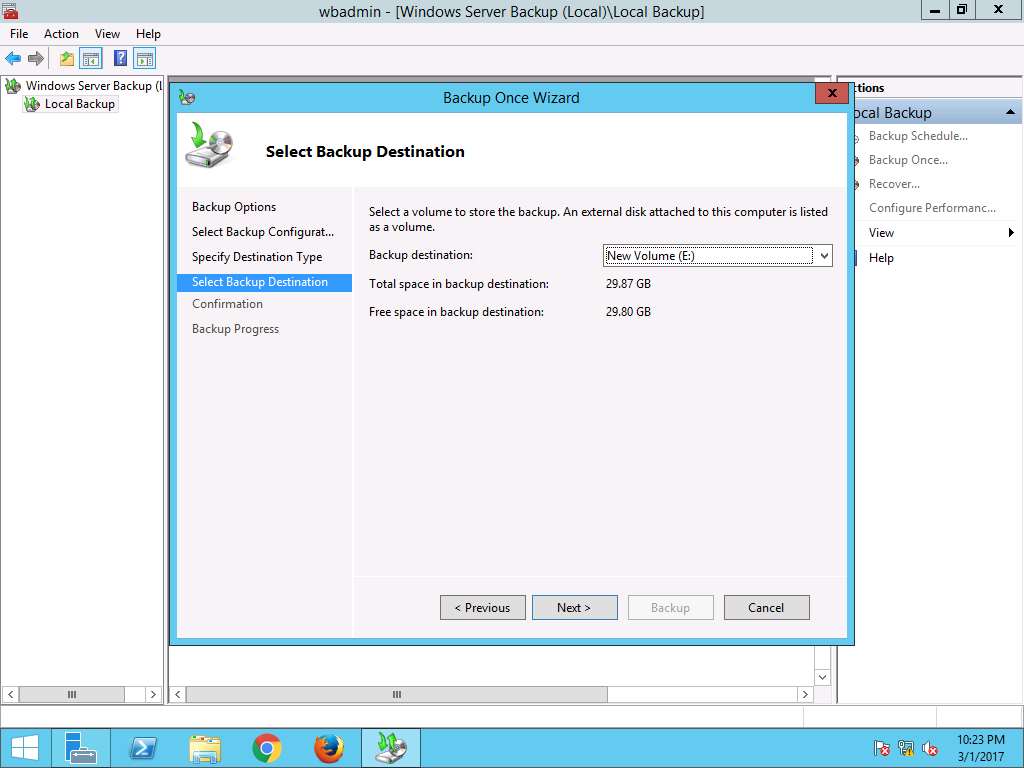
Task: Toggle Show/Hide Console Tree toolbar icon
Action: coord(91,59)
